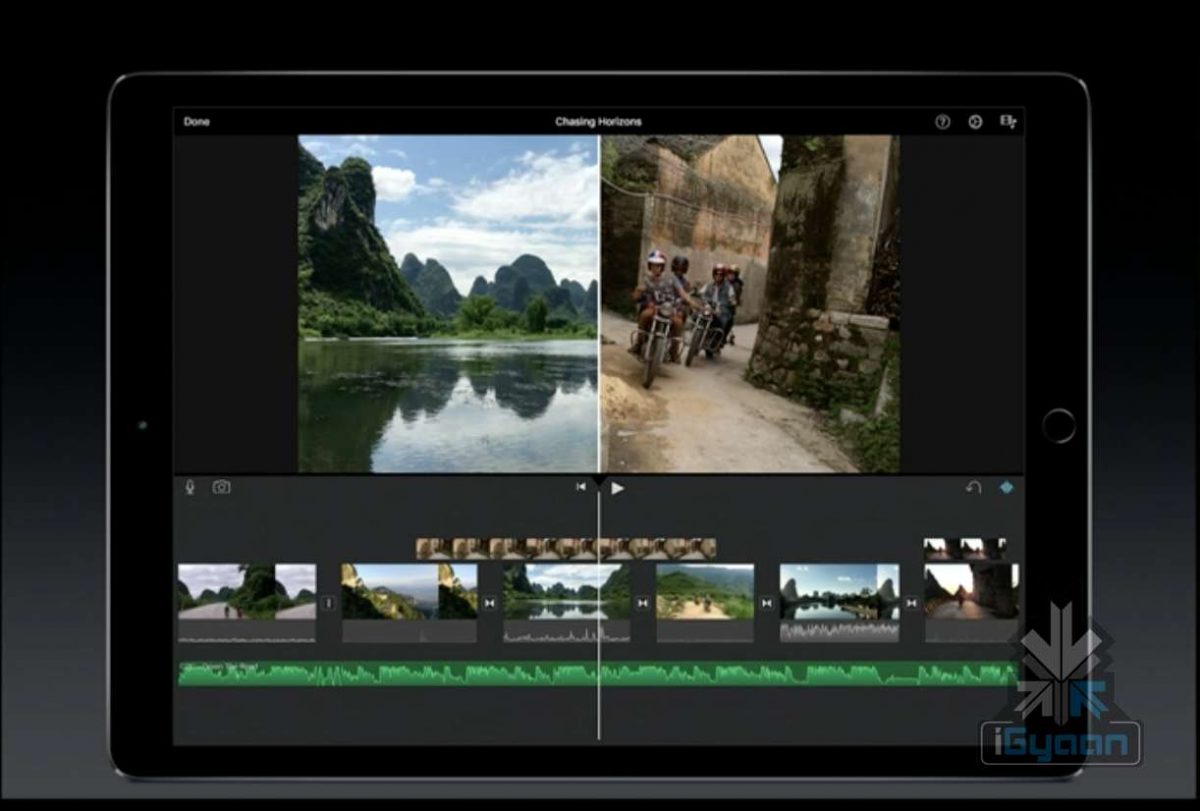Jump to beginning with skip-back button
This screenshot has width=1200, height=811.
tap(581, 487)
